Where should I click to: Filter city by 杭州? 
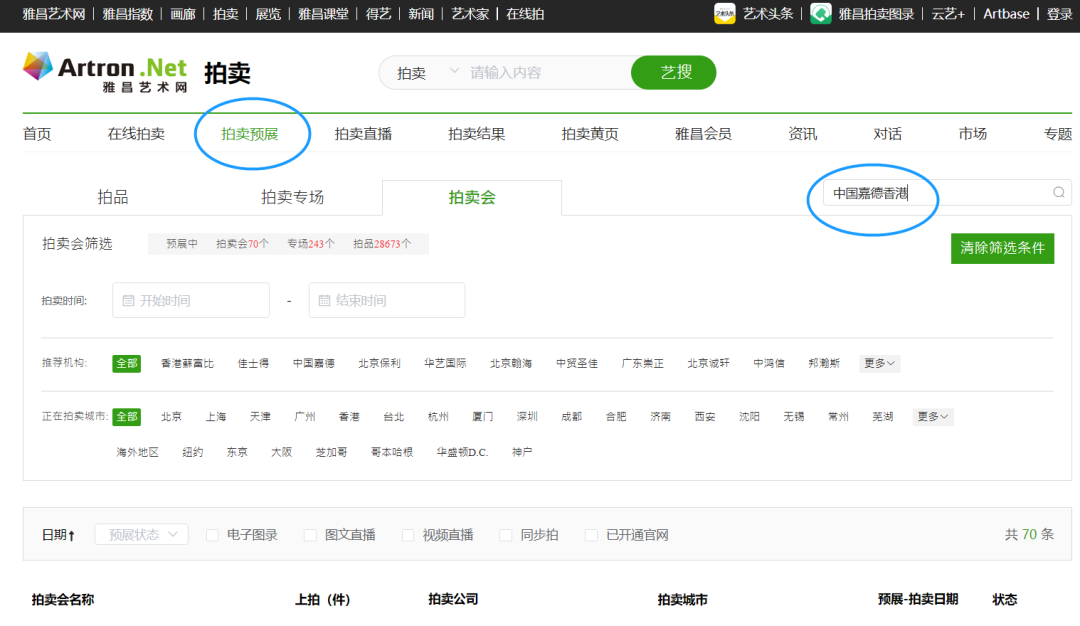tap(438, 417)
